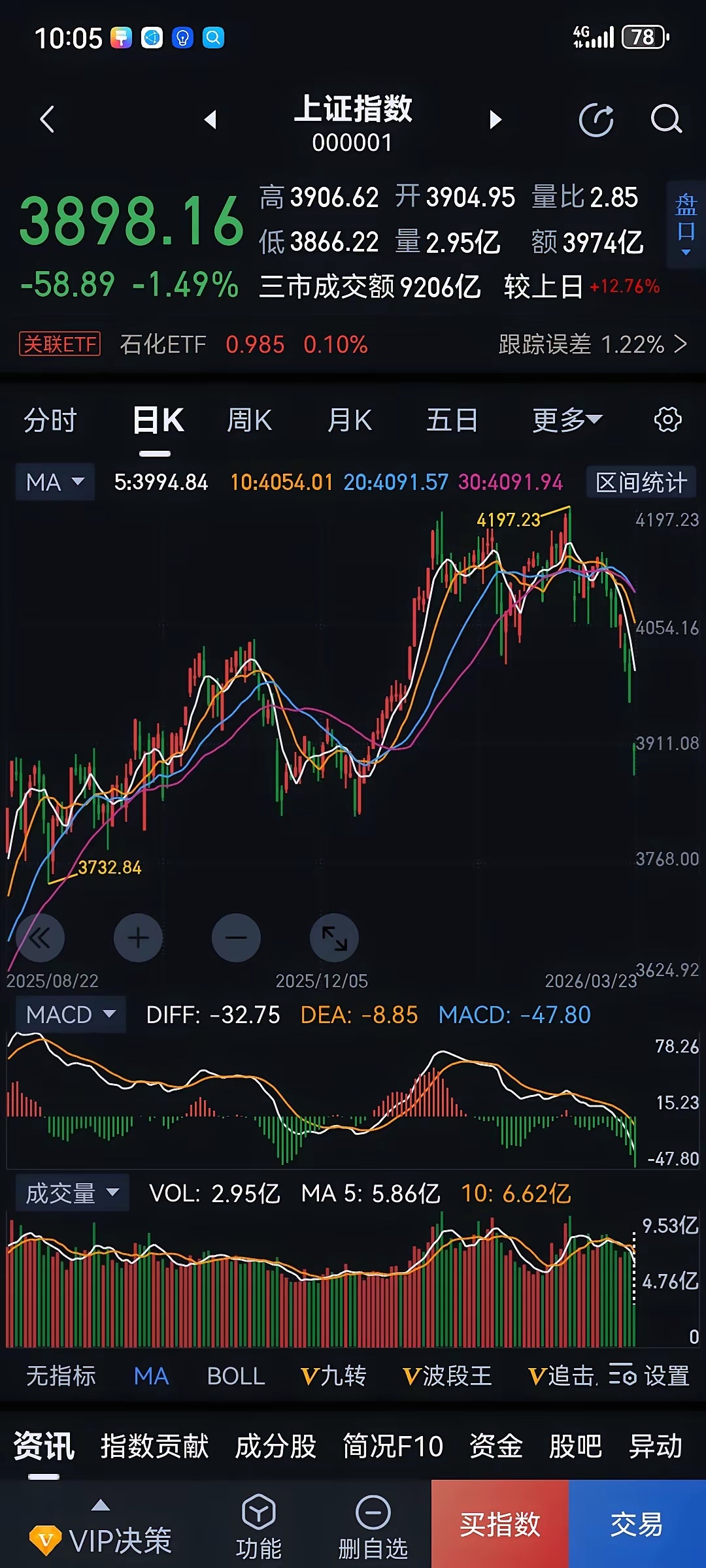The image size is (706, 1568).
Task: Open the 异动 tab
Action: 655,1445
